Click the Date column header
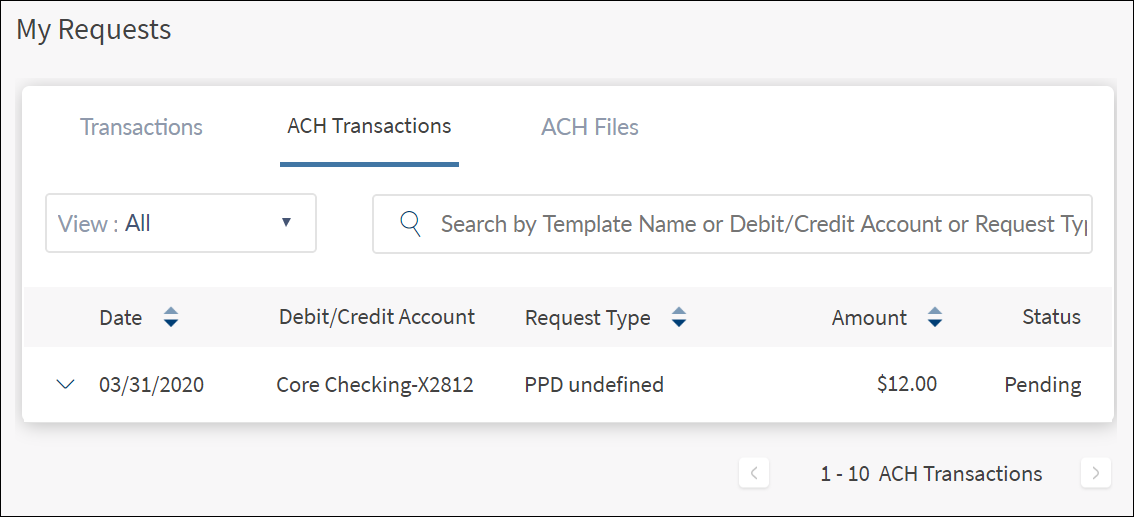Screen dimensions: 1134x517 [121, 318]
